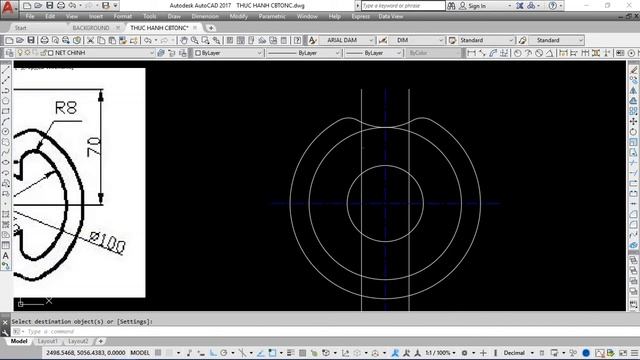Toggle layer on/off lightbulb for NET CHINH
Image resolution: width=640 pixels, height=360 pixels.
pos(20,53)
